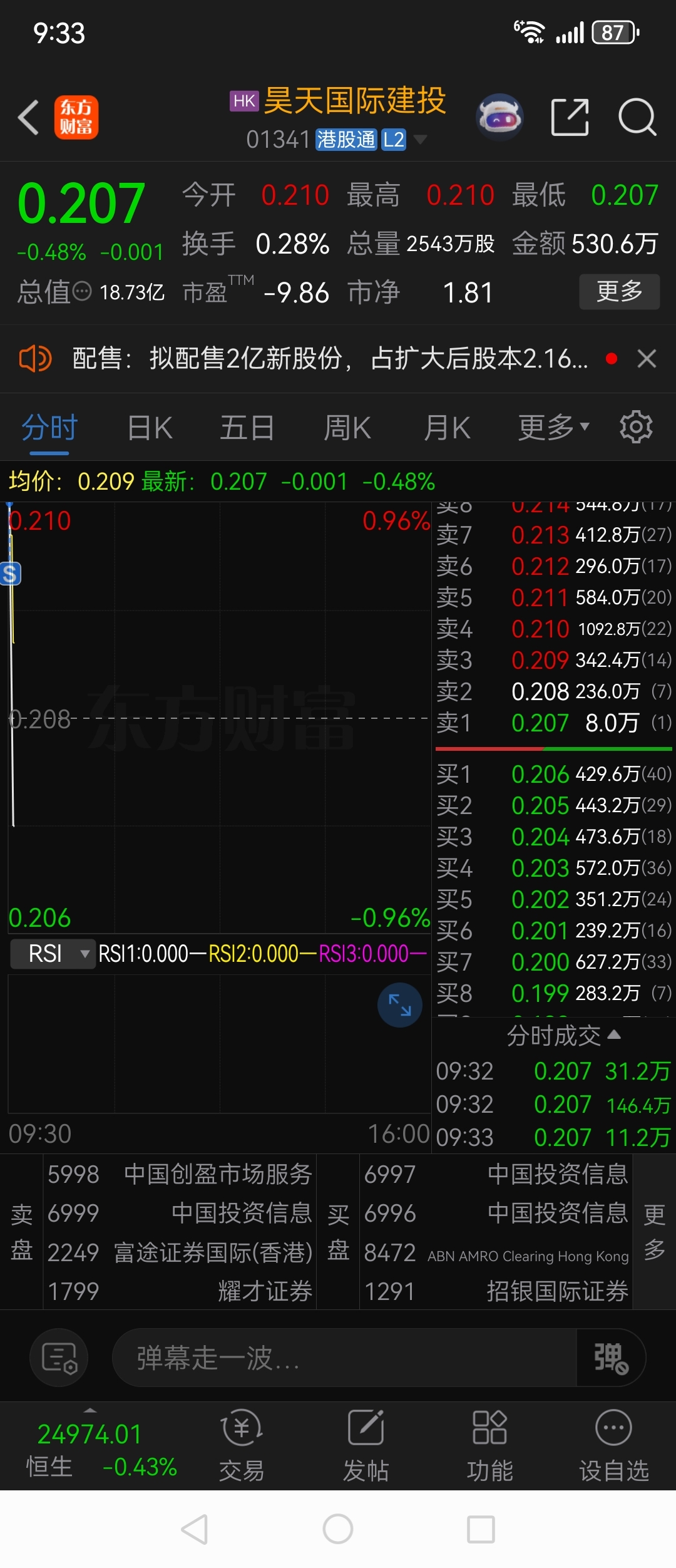Open the RSI indicator dropdown
Viewport: 676px width, 1568px height.
pos(53,954)
